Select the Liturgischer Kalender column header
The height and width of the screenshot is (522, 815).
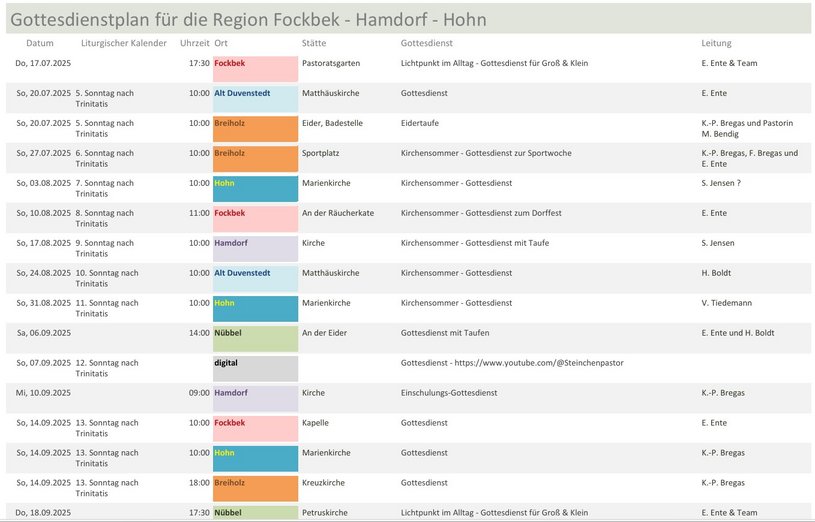click(x=124, y=43)
